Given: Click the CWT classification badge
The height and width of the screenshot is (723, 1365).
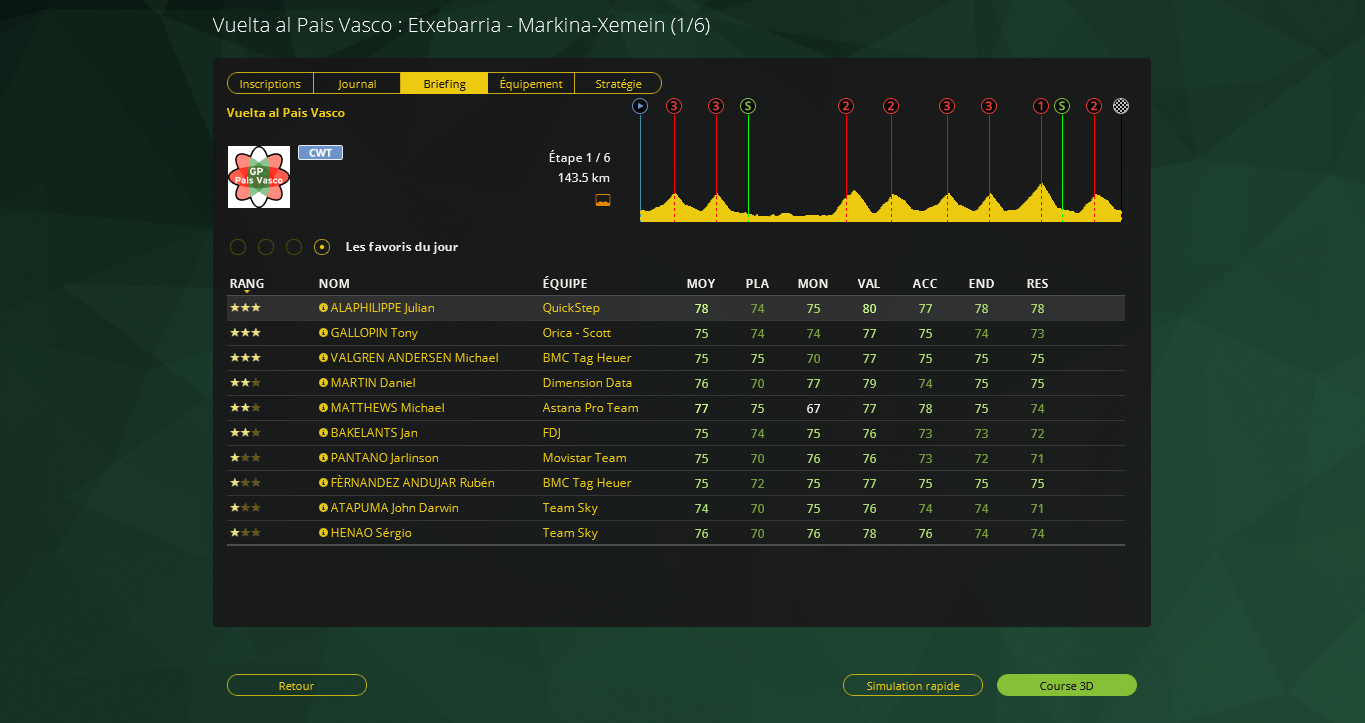Looking at the screenshot, I should (321, 153).
